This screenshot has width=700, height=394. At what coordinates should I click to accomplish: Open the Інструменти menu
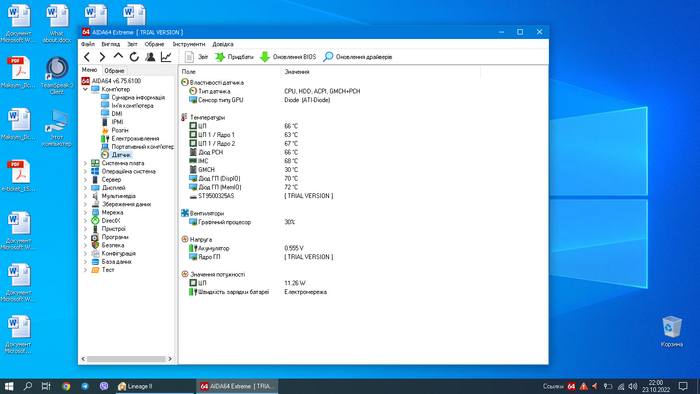[x=189, y=44]
